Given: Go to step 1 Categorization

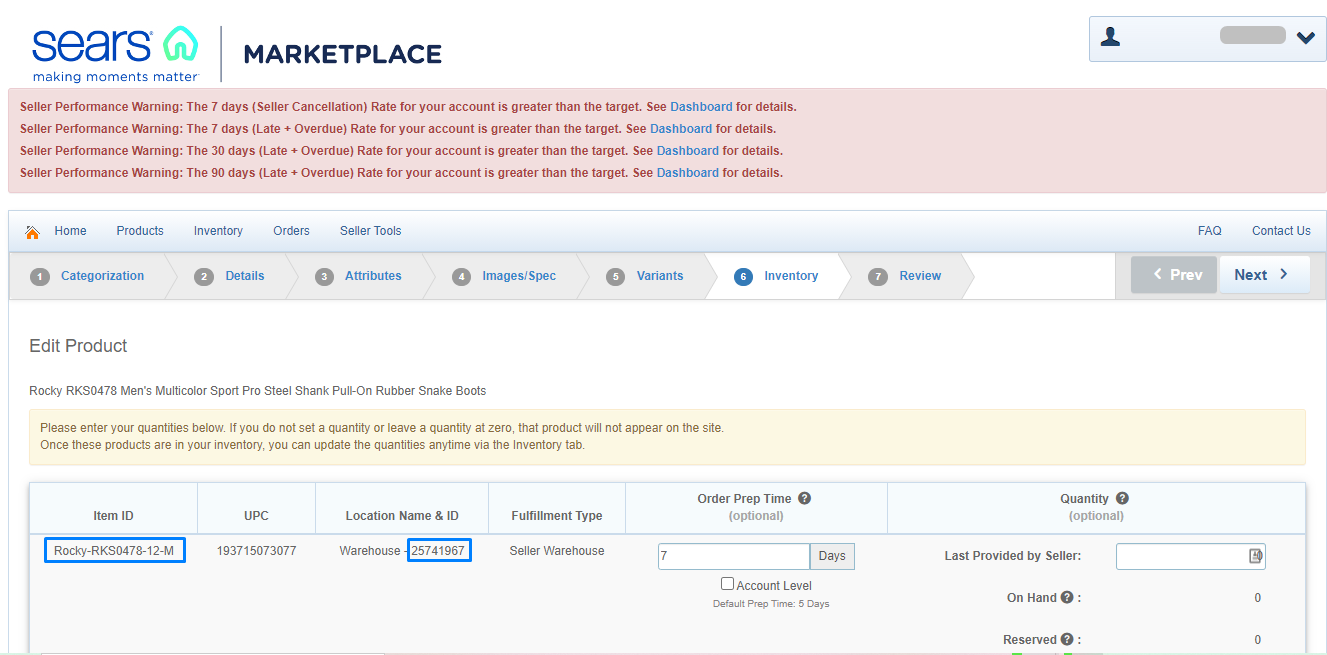Looking at the screenshot, I should [x=87, y=276].
